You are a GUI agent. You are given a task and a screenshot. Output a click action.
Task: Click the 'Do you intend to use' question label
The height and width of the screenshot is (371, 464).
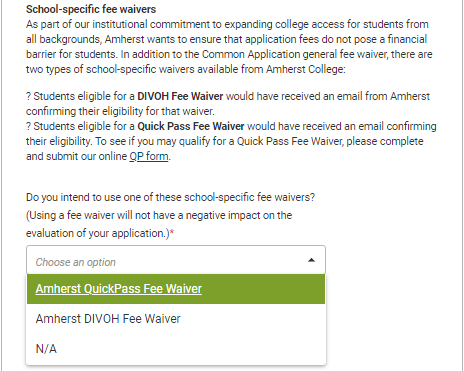coord(170,197)
